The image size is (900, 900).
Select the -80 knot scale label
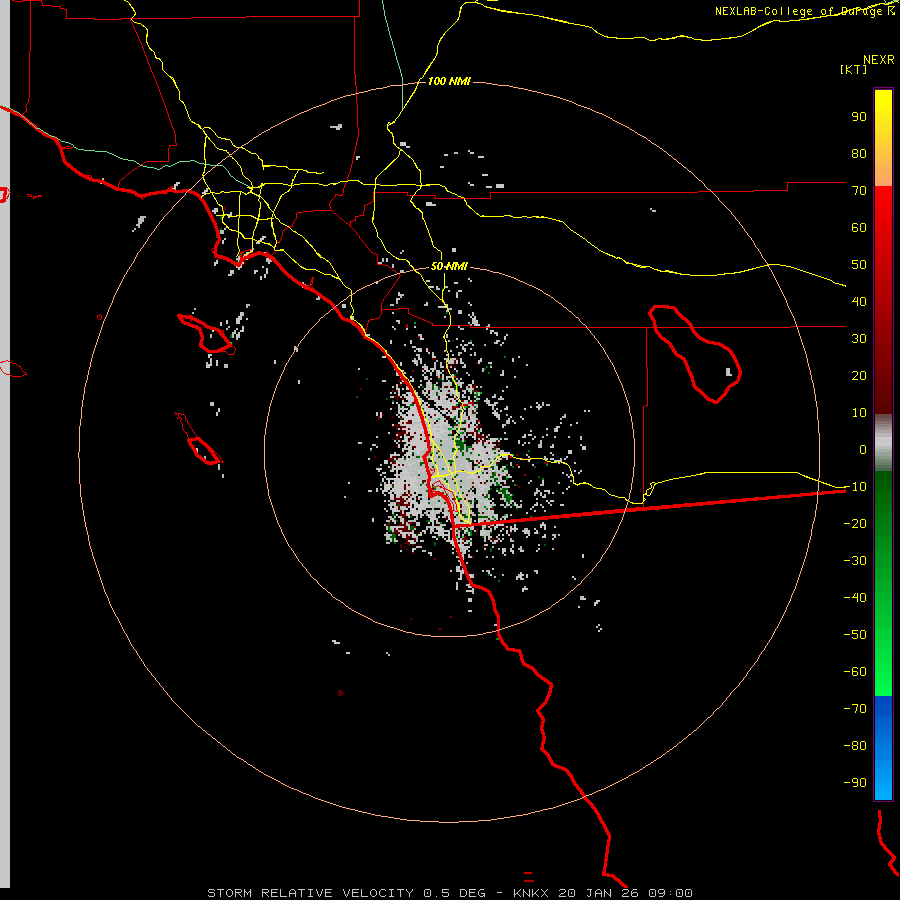[855, 746]
